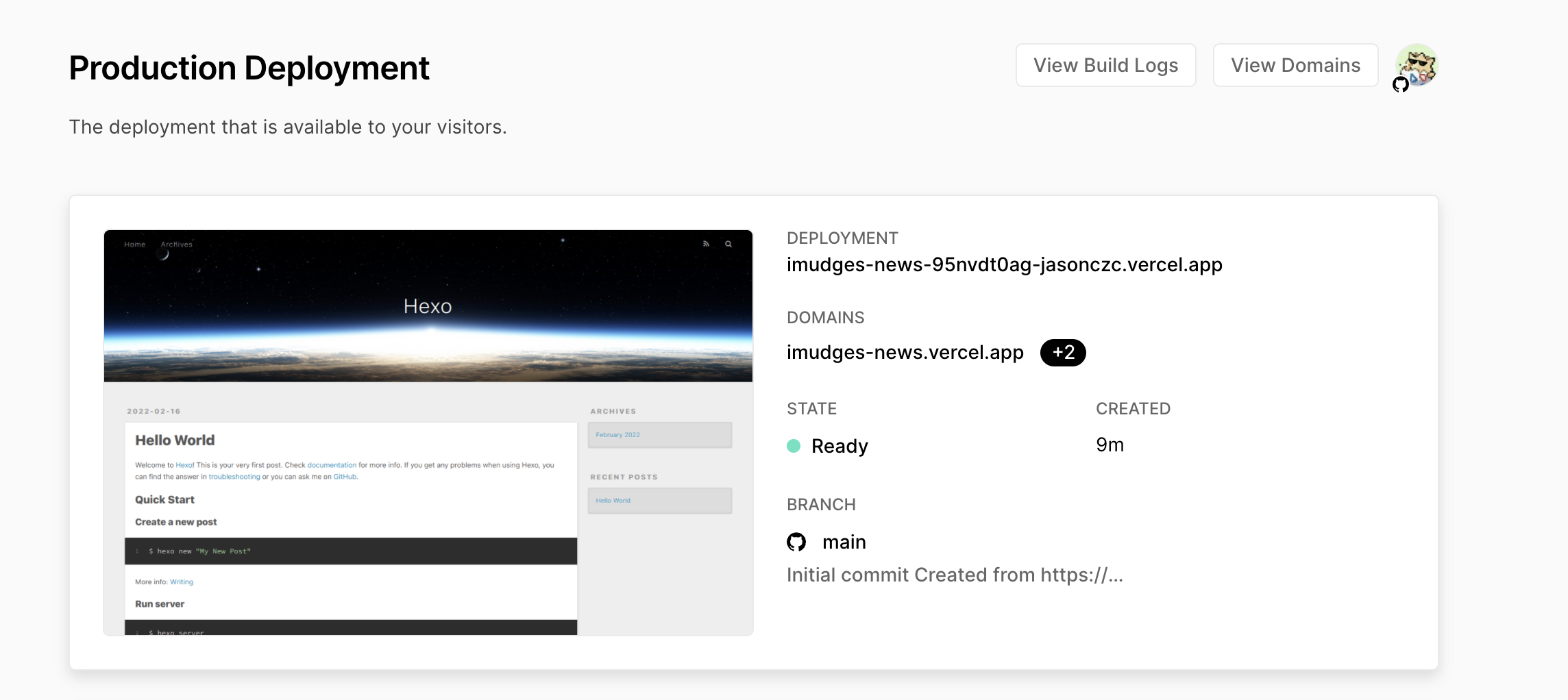Viewport: 1568px width, 700px height.
Task: Click 'The deployment that is available' description
Action: tap(288, 127)
